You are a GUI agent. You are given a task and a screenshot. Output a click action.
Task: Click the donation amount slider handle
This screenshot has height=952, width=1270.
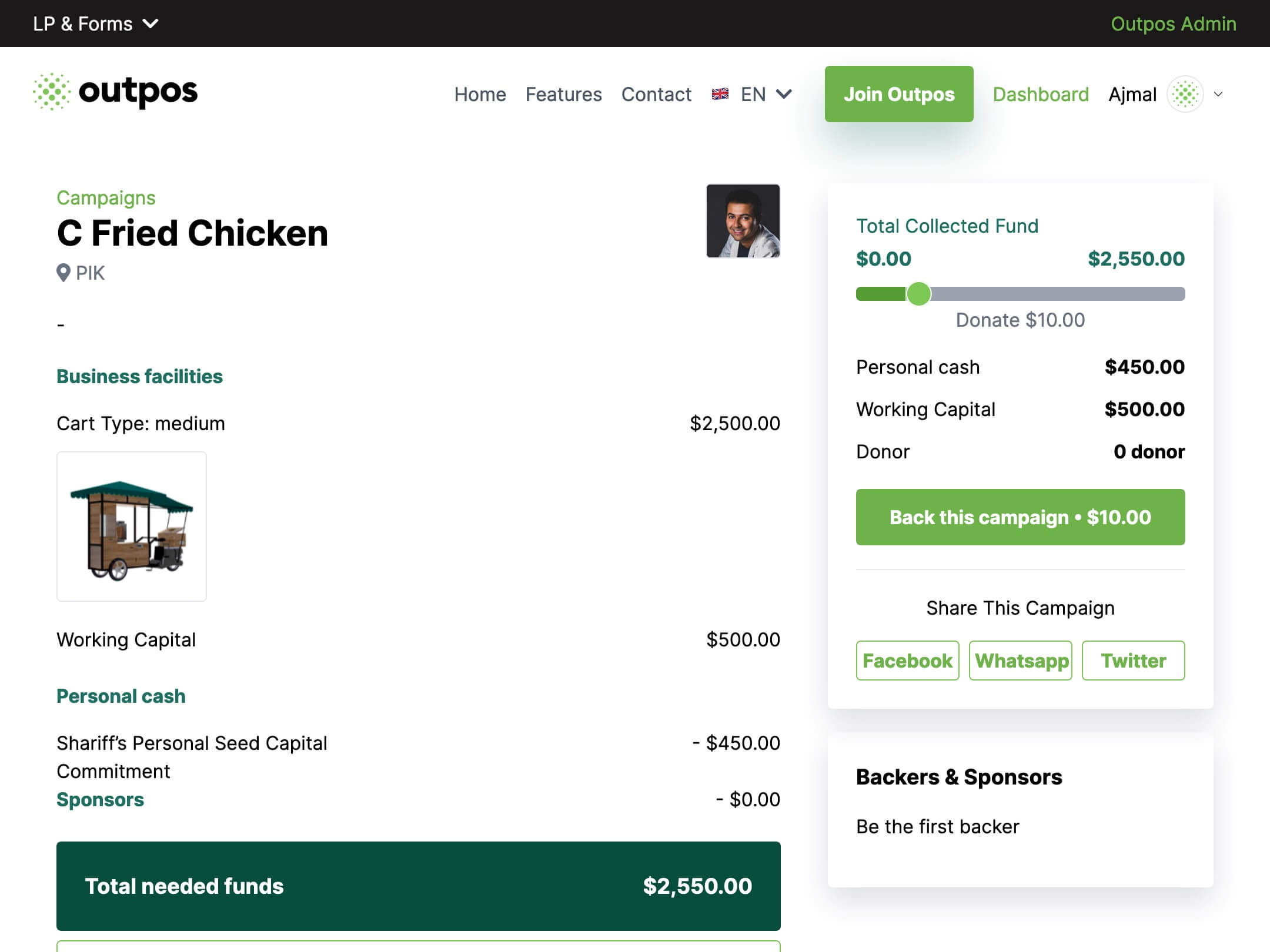918,294
